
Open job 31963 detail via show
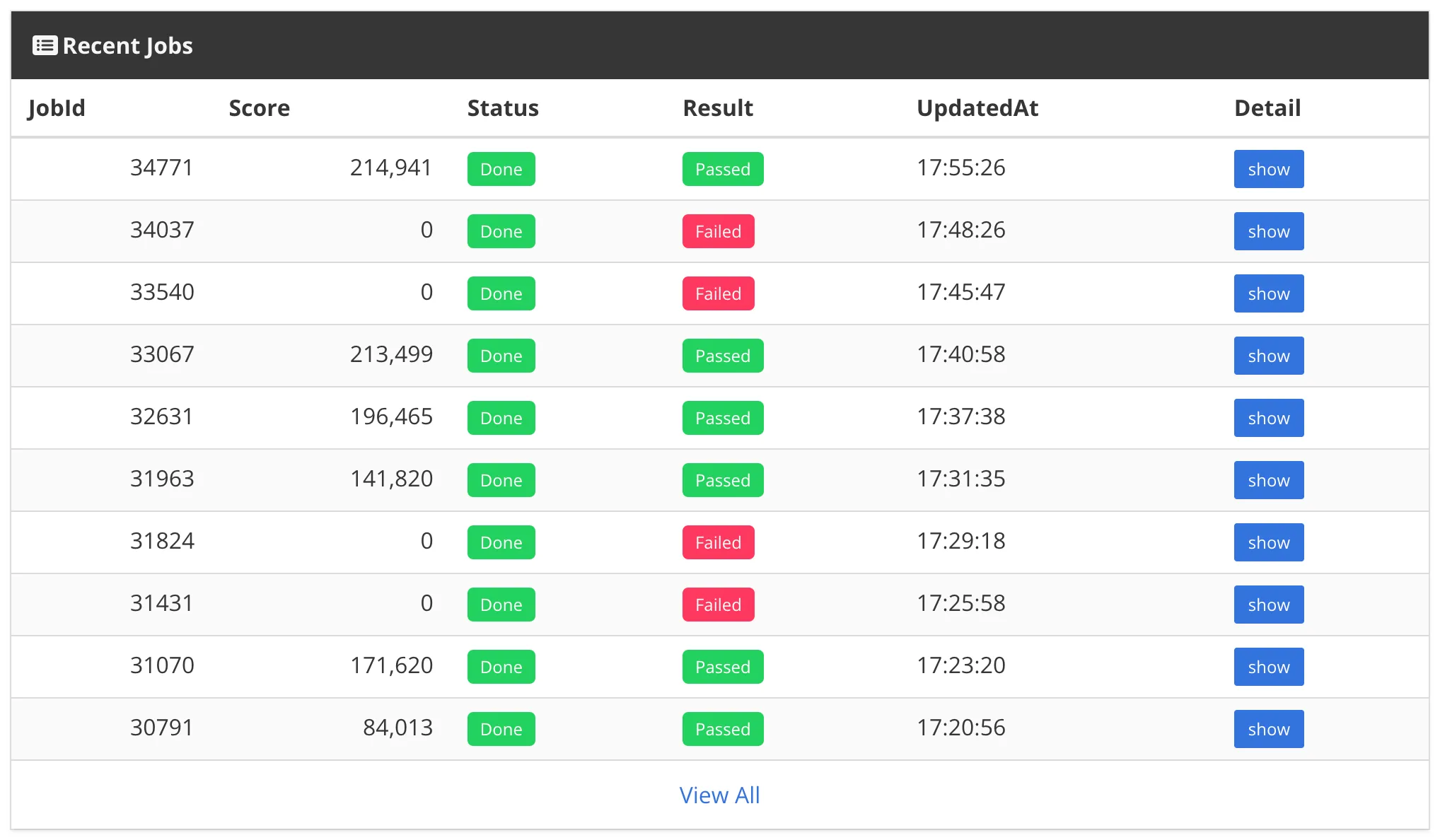click(x=1268, y=480)
